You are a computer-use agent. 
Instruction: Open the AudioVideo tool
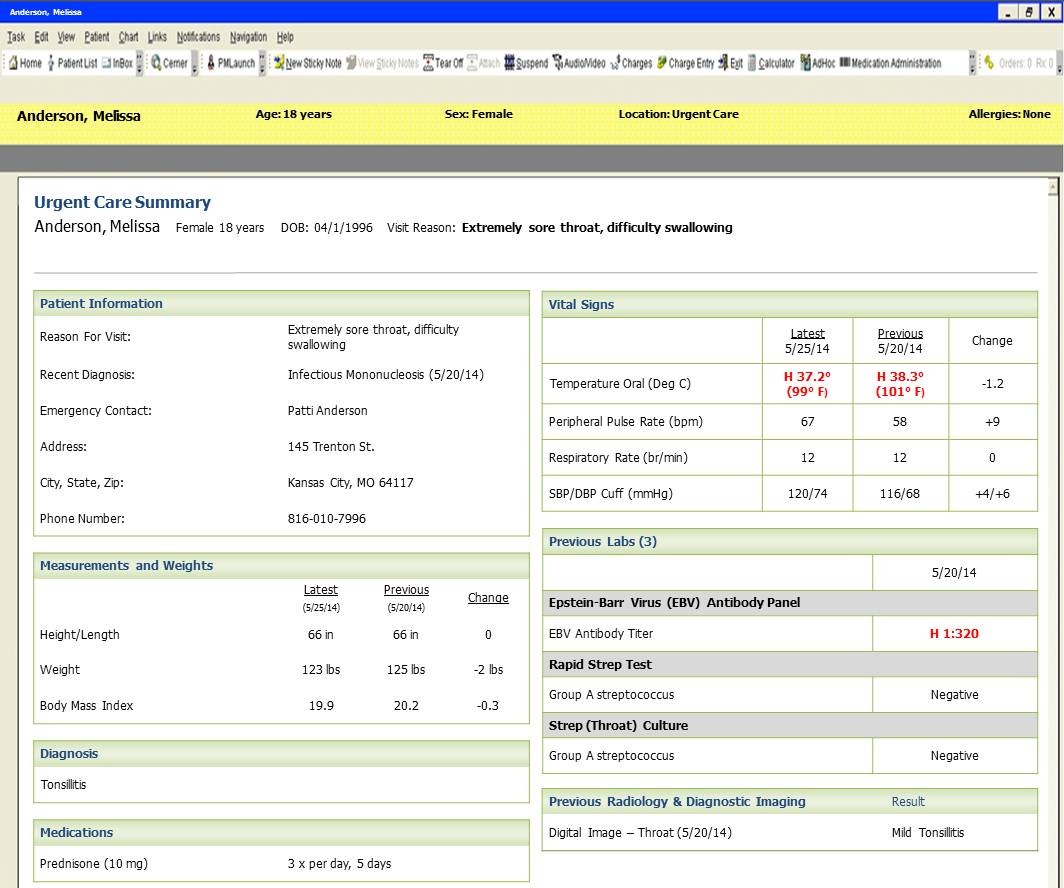coord(579,63)
